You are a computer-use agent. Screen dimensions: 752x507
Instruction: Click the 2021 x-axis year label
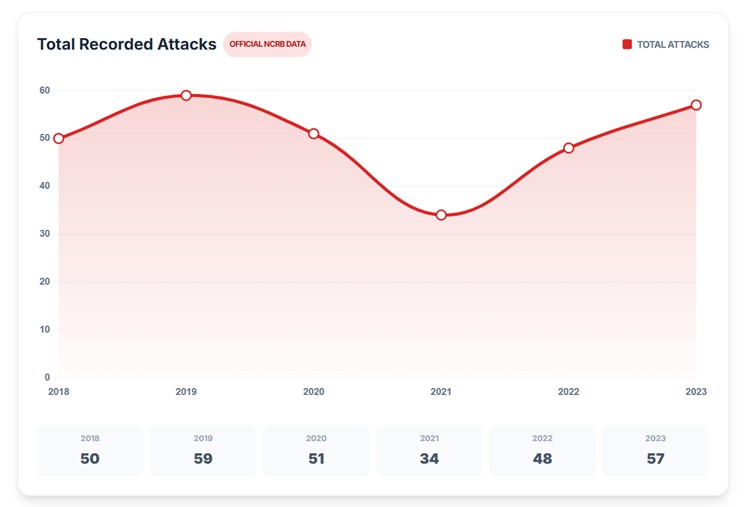[441, 391]
